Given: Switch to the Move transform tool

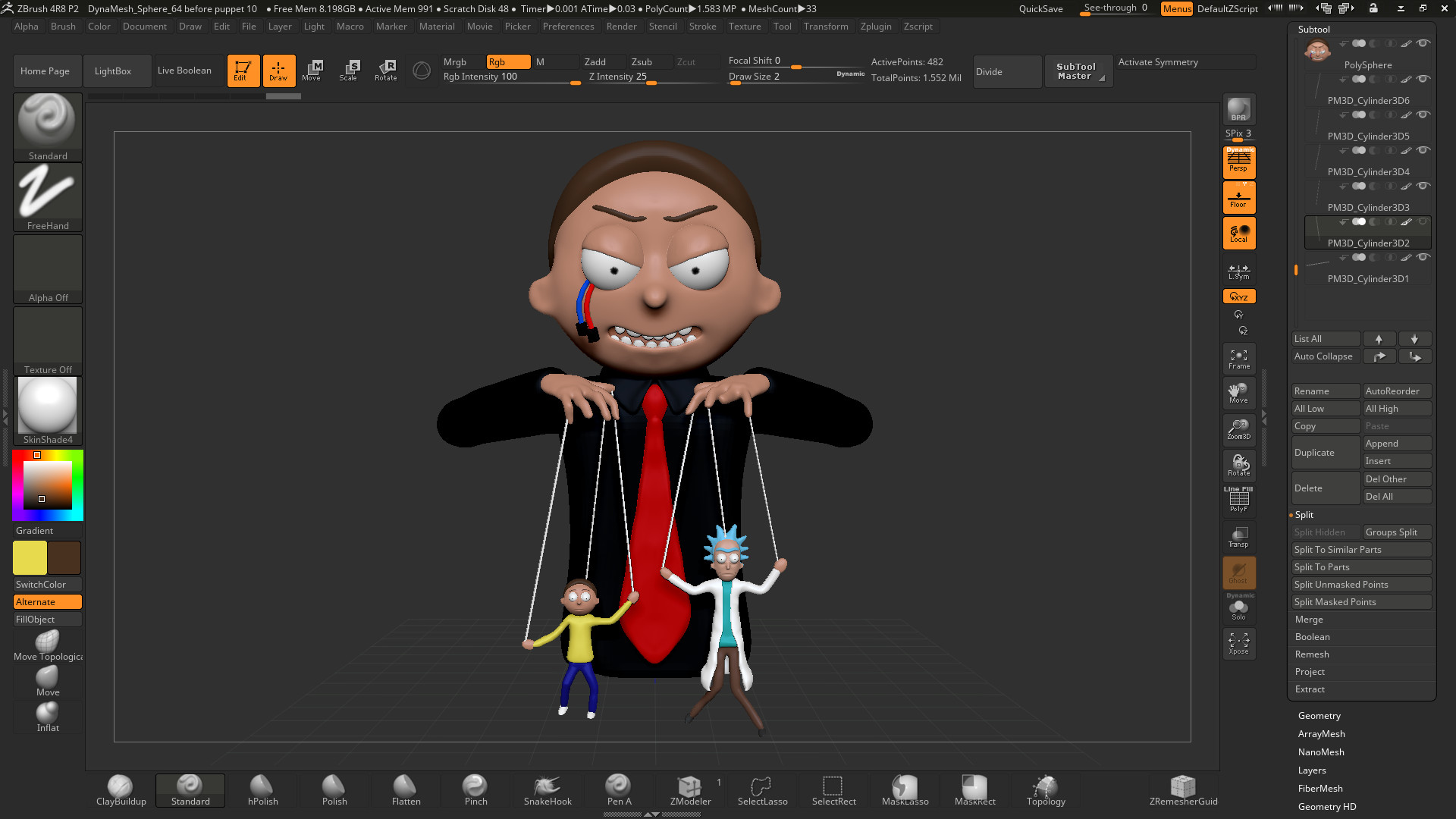Looking at the screenshot, I should coord(312,71).
